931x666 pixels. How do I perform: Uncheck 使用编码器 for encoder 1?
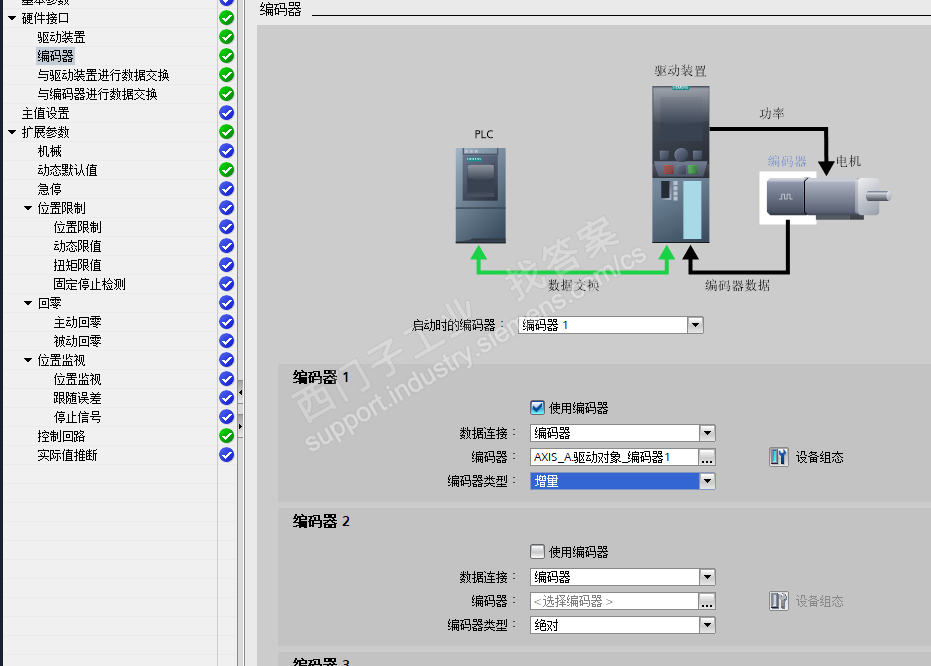point(537,408)
